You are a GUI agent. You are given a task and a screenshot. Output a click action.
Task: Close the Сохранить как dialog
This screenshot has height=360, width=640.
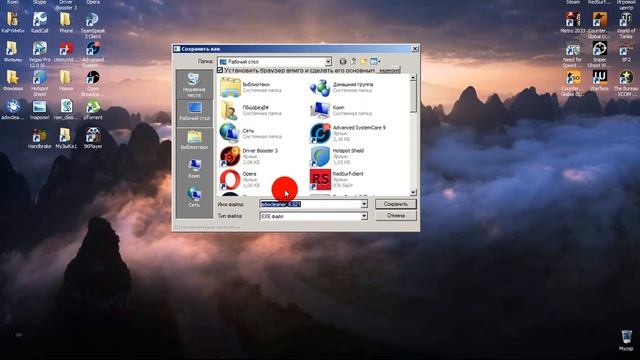415,49
